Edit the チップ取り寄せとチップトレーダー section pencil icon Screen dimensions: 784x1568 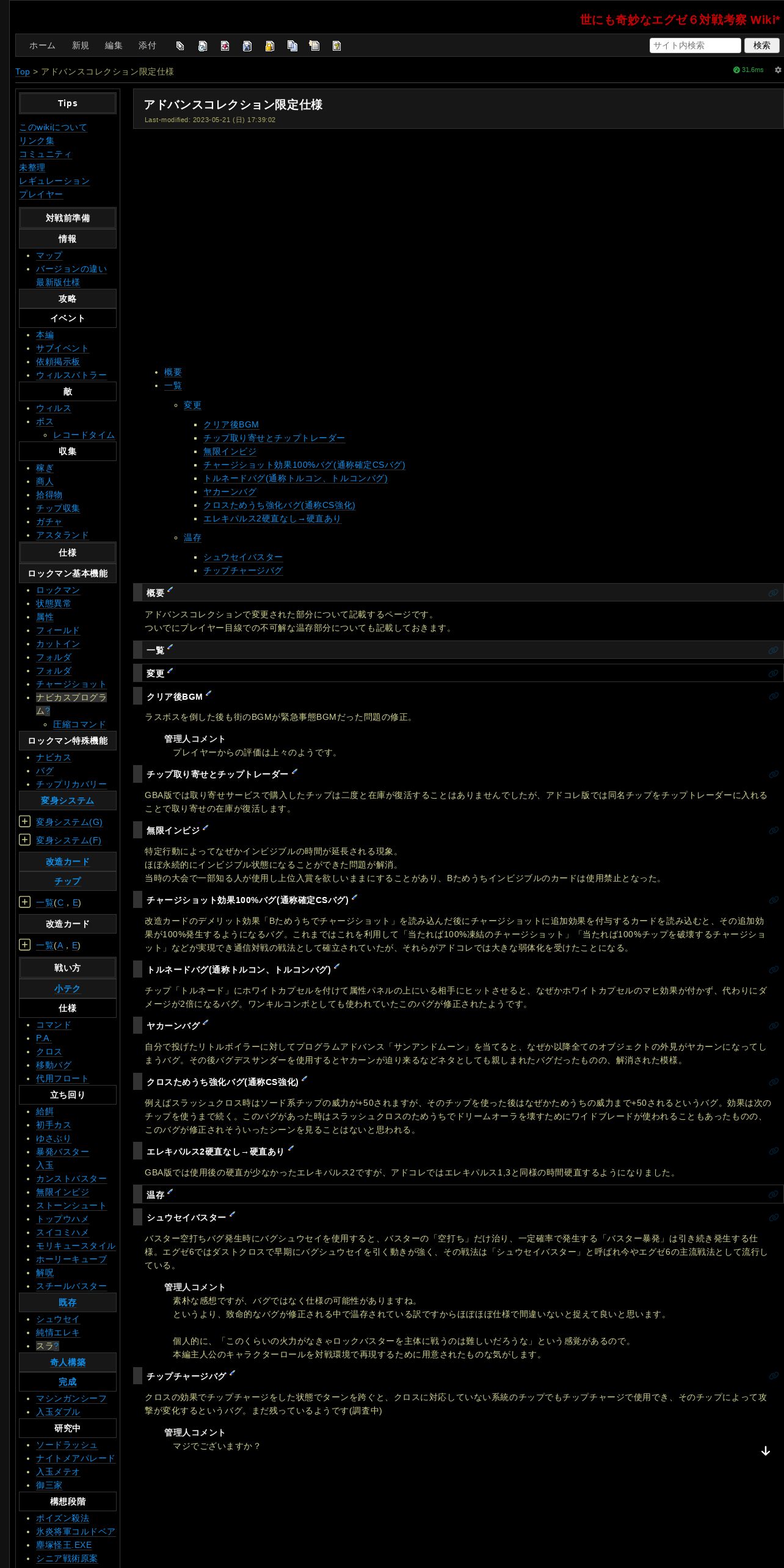point(294,771)
